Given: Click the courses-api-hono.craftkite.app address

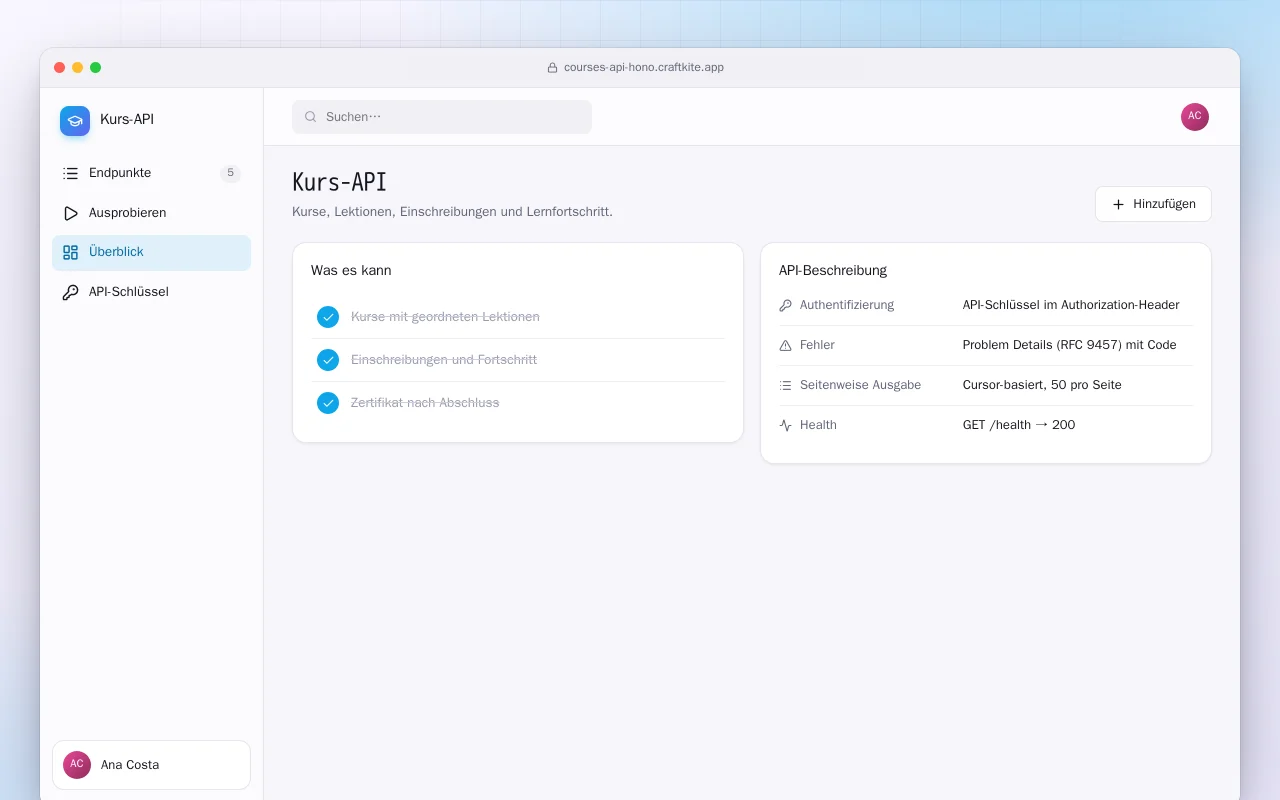Looking at the screenshot, I should 644,68.
